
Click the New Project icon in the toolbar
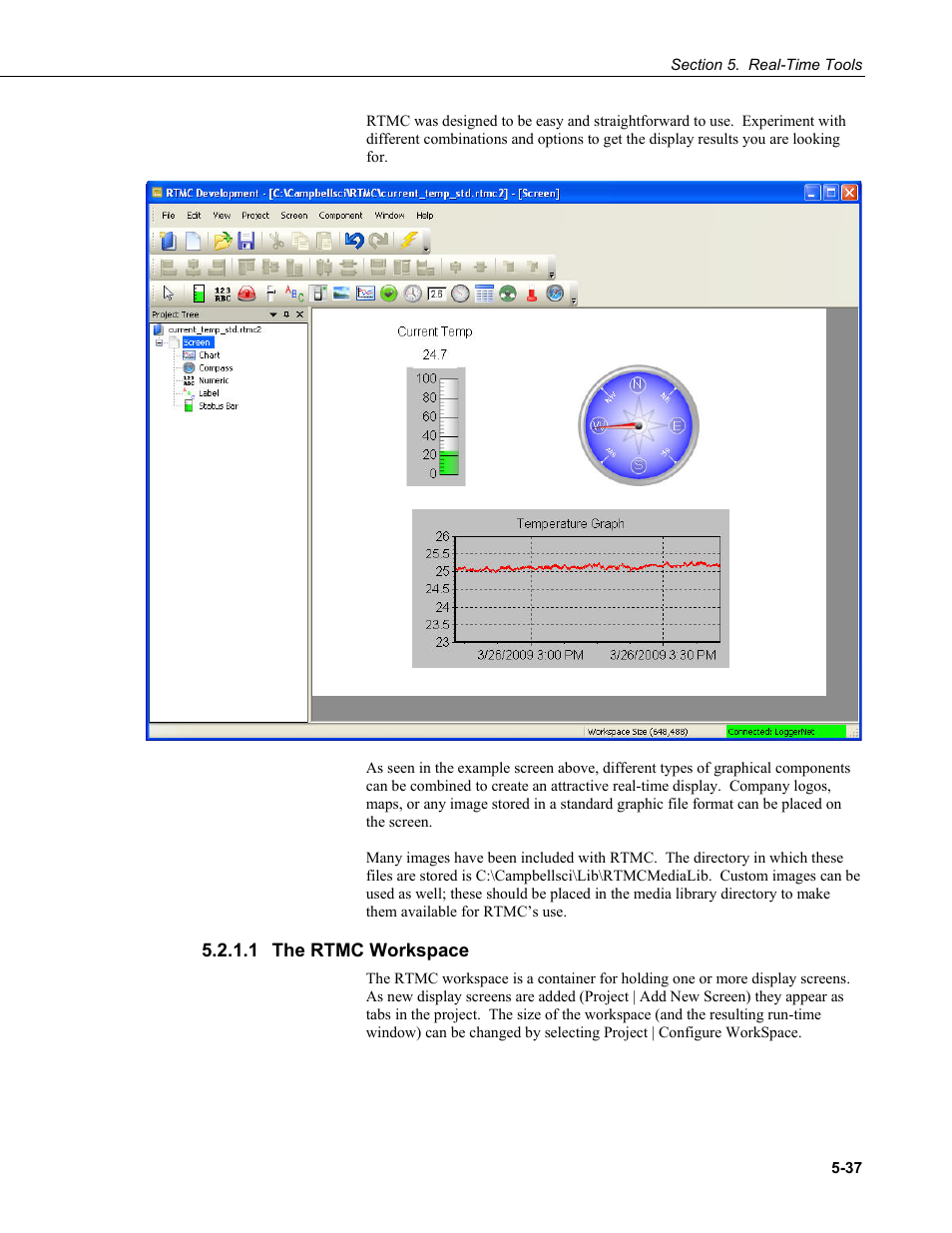169,241
